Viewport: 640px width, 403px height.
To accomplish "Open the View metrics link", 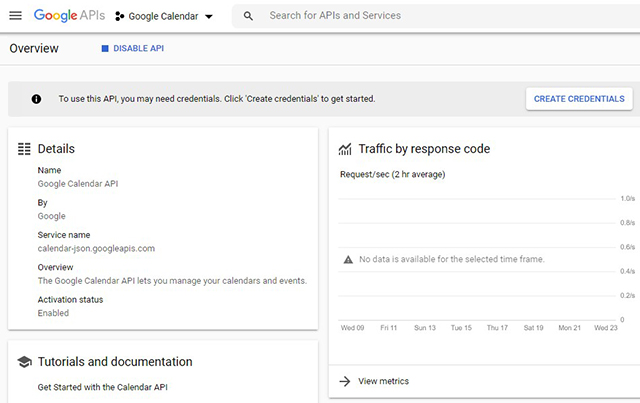I will pyautogui.click(x=383, y=381).
